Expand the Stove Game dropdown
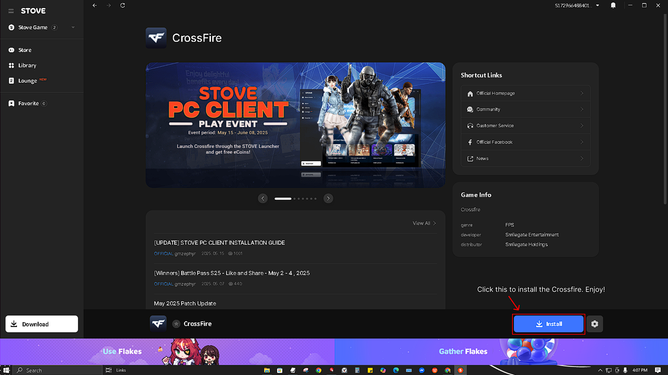Screen dimensions: 668x375 [x=73, y=28]
